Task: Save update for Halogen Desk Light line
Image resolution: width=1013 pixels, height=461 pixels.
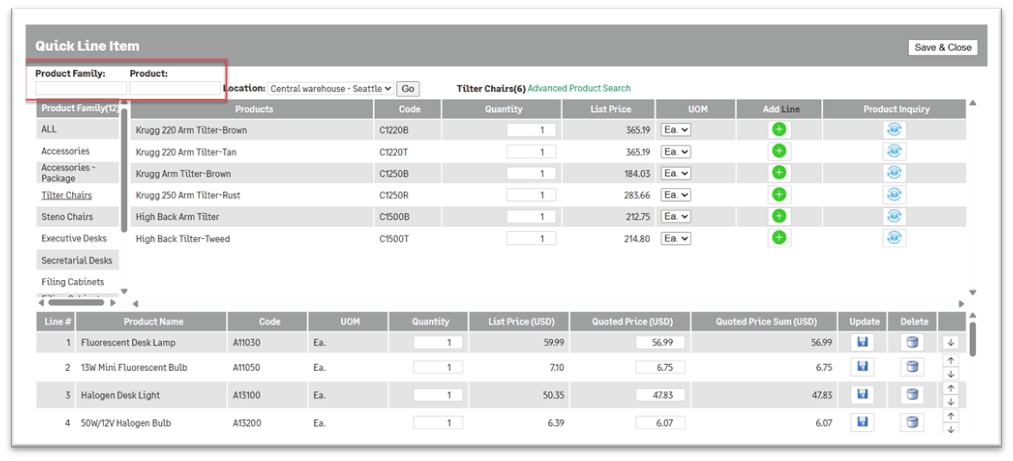Action: (862, 394)
